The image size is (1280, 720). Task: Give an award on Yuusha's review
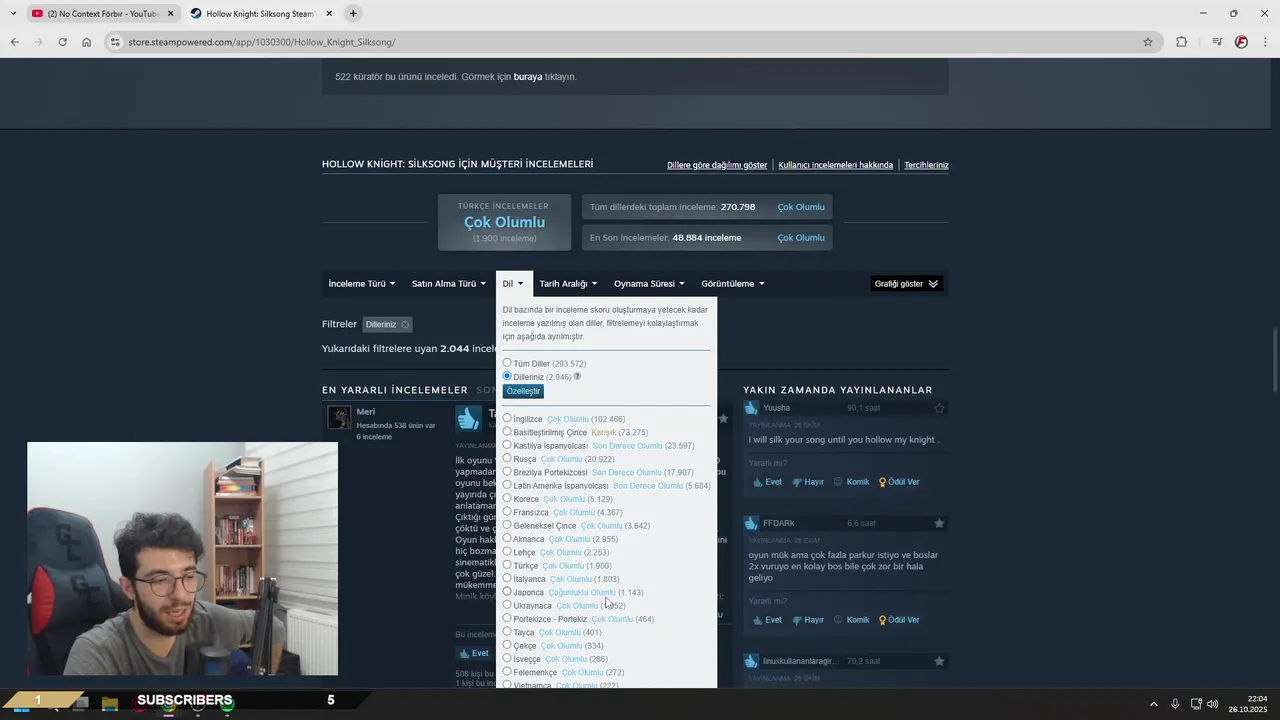point(899,482)
